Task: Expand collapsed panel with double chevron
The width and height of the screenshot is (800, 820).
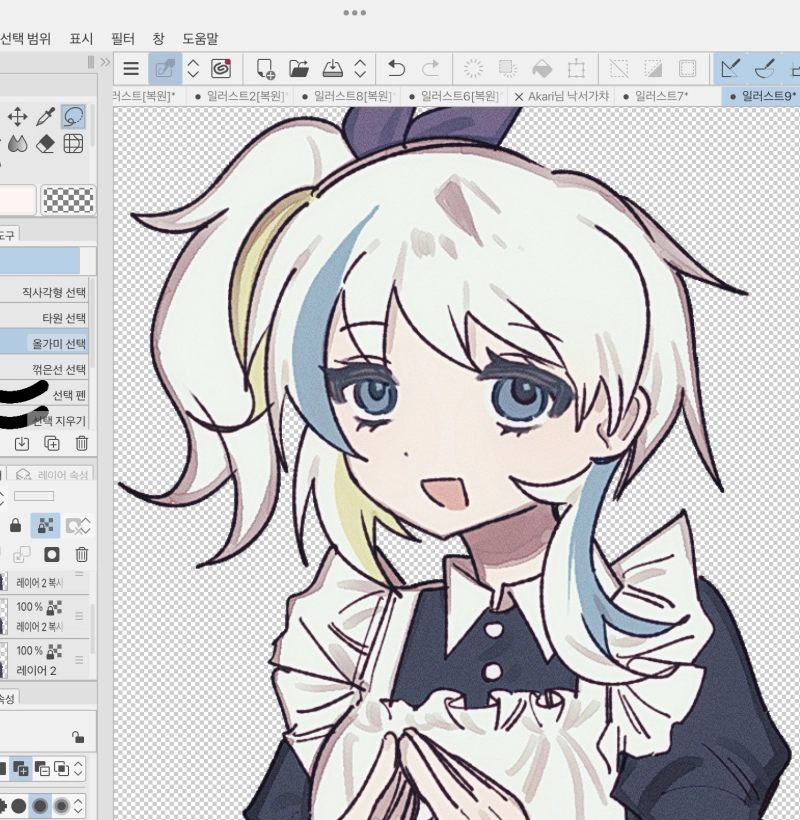Action: tap(104, 62)
